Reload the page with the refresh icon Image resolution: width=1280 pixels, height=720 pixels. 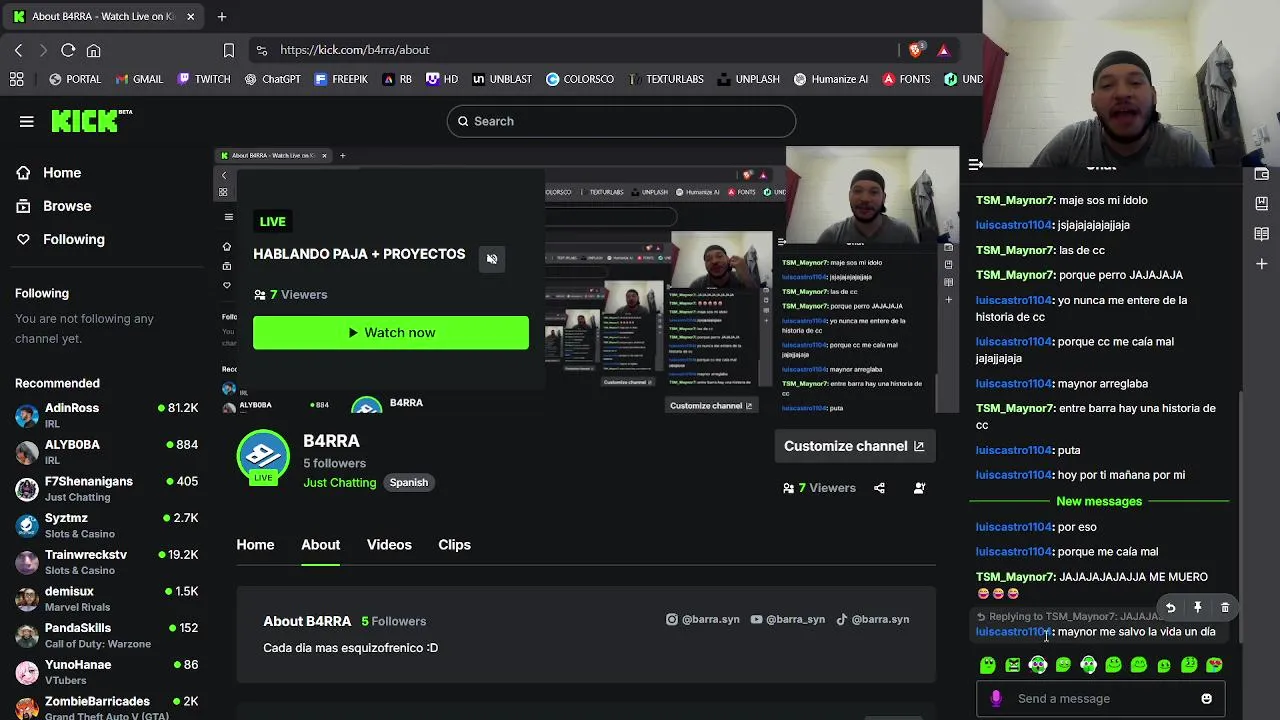coord(68,50)
